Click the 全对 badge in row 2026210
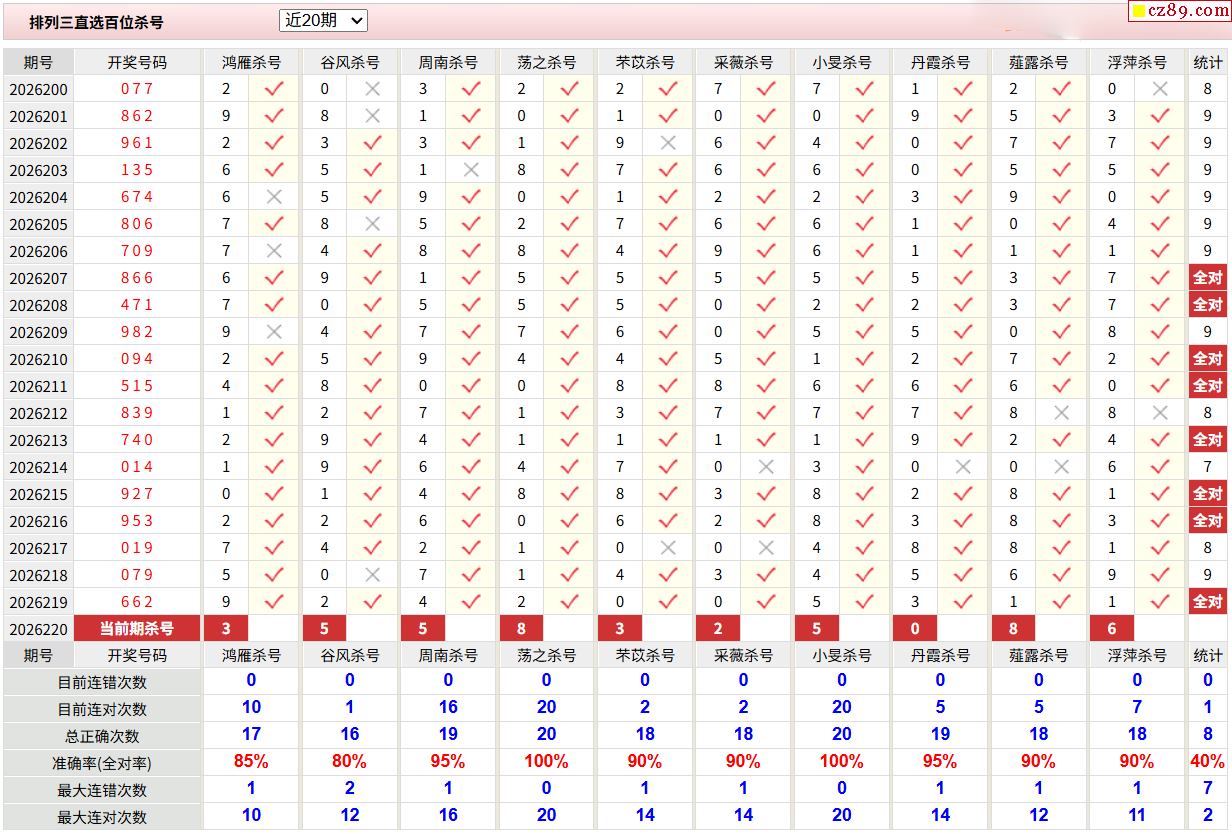This screenshot has height=834, width=1232. [1208, 359]
